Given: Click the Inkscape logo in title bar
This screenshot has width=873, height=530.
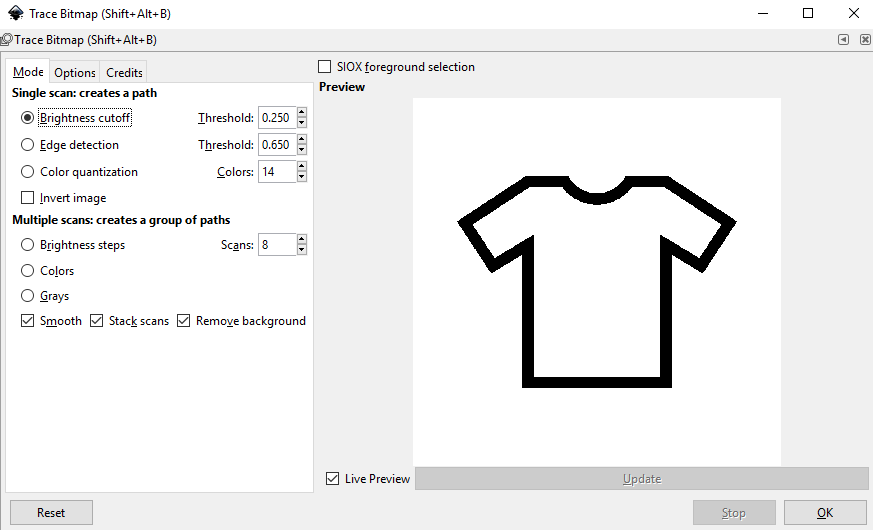Looking at the screenshot, I should [x=16, y=13].
